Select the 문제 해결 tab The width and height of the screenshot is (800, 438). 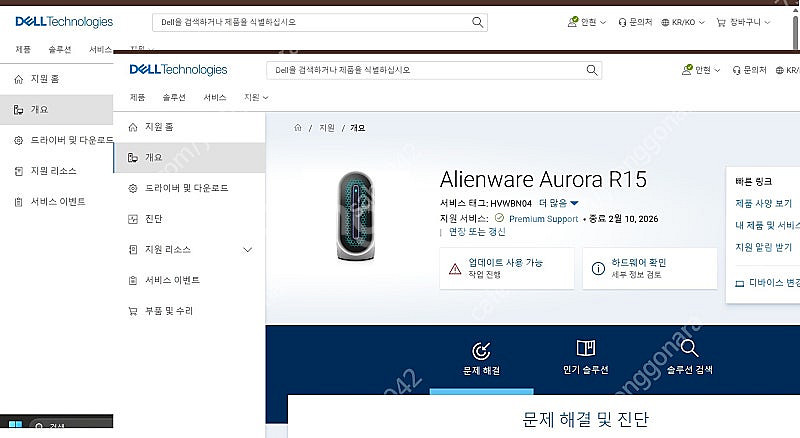481,359
